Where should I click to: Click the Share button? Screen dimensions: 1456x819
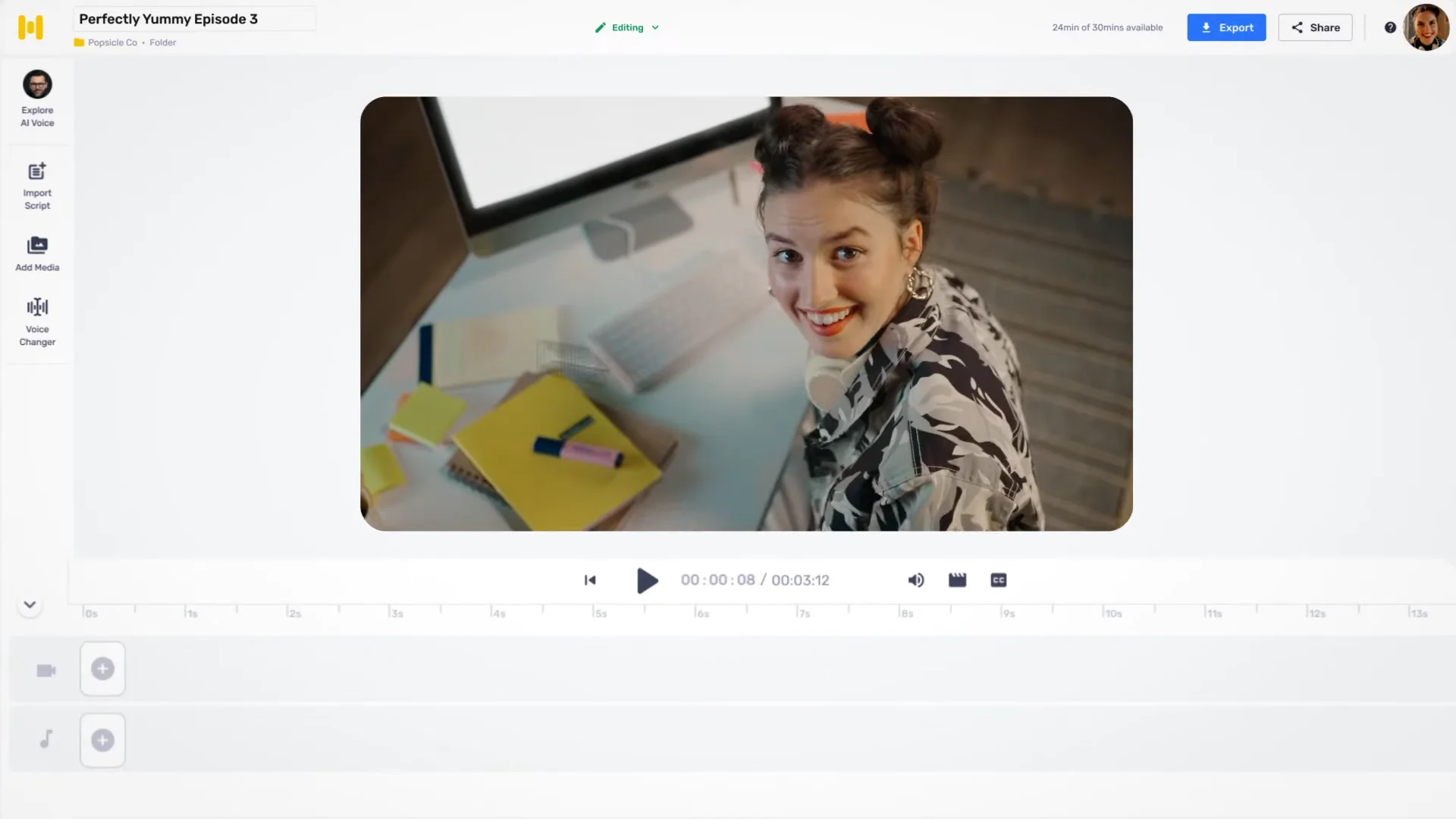(x=1315, y=27)
